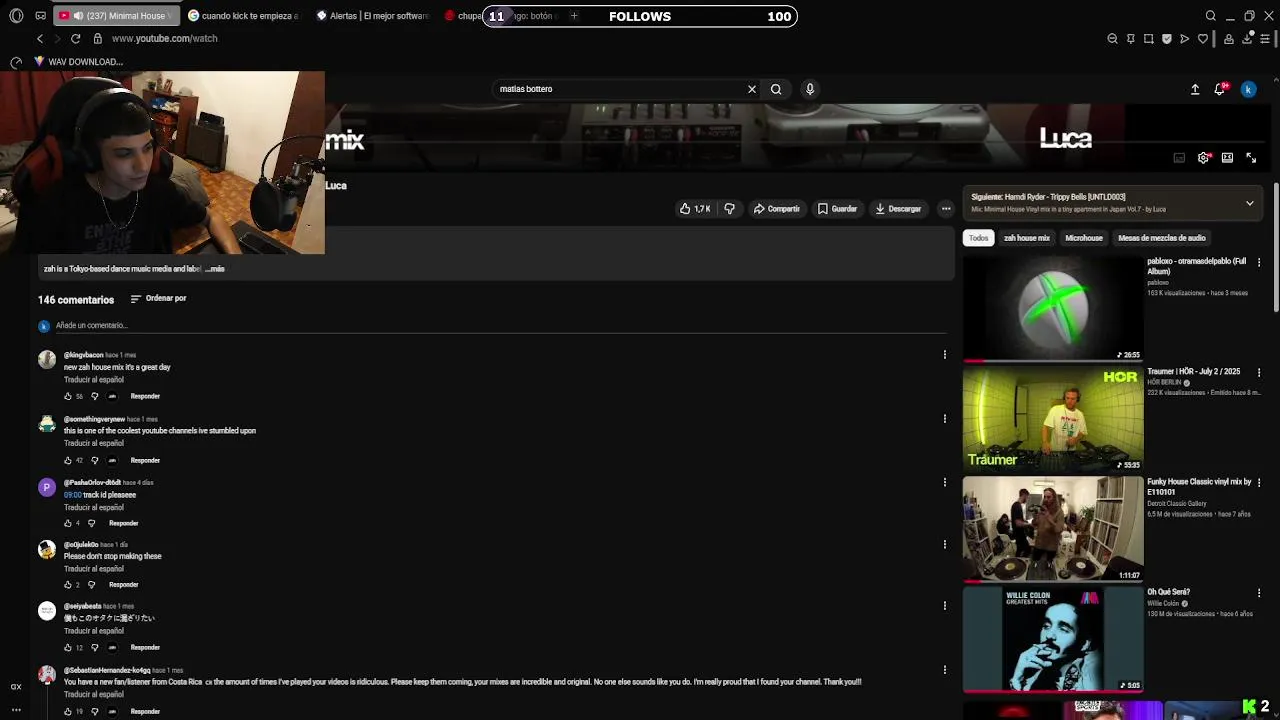Open video player settings gear
The image size is (1280, 720).
tap(1203, 158)
